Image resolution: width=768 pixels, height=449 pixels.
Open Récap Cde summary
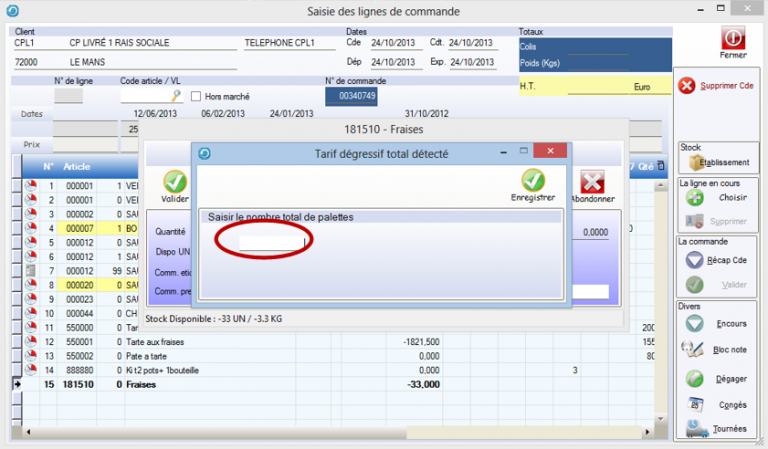coord(696,260)
